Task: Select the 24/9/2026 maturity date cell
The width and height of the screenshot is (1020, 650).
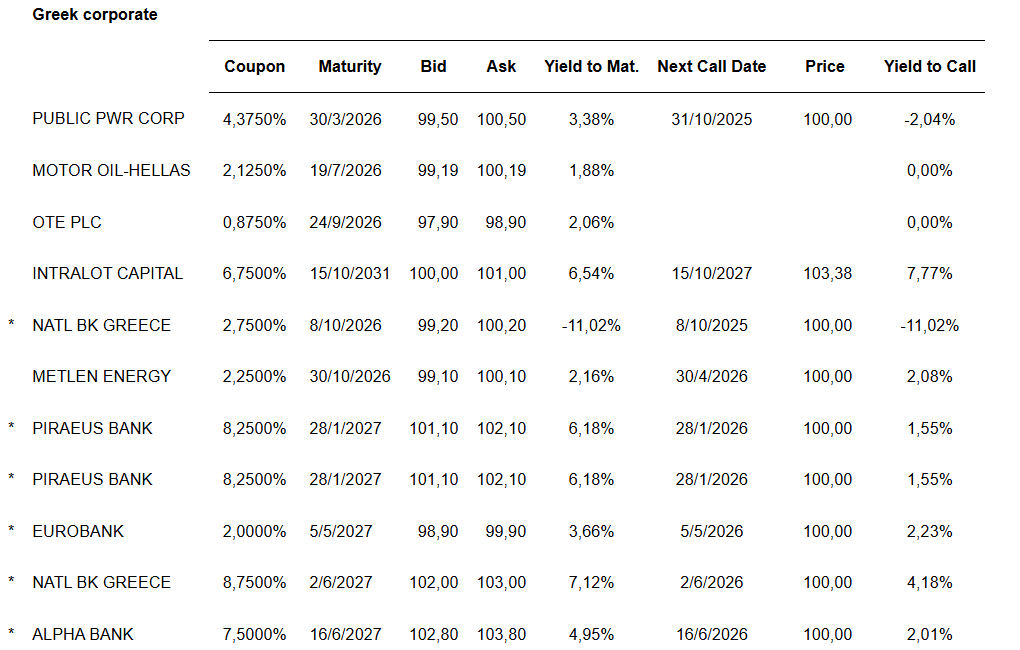Action: (345, 222)
